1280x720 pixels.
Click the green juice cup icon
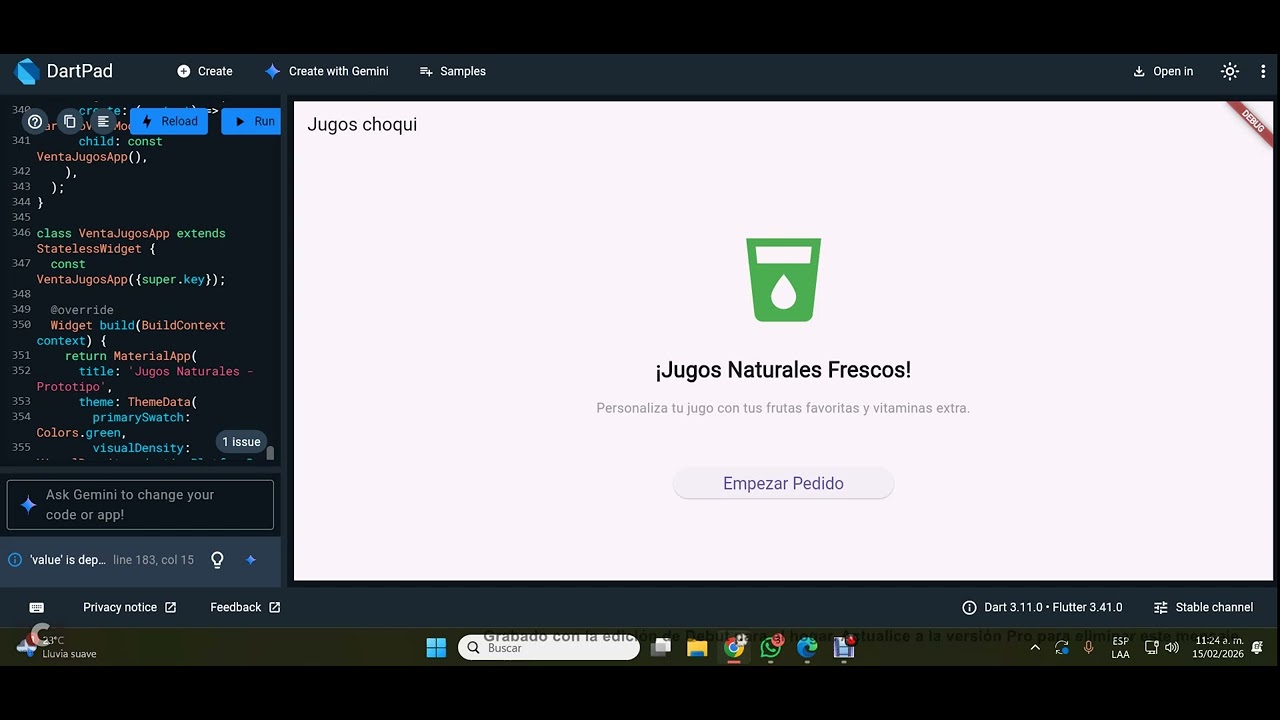(784, 280)
